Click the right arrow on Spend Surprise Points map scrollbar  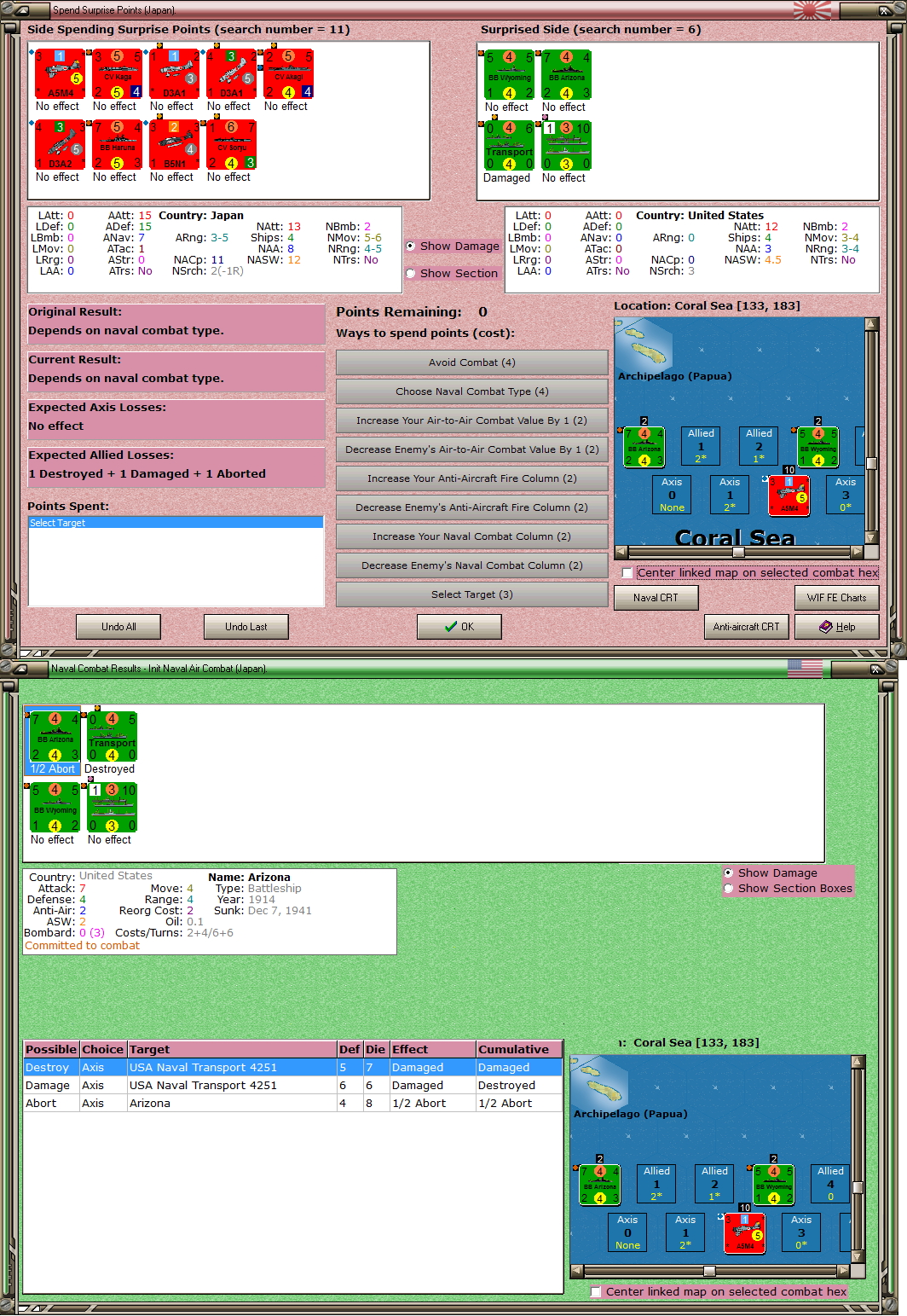[857, 552]
